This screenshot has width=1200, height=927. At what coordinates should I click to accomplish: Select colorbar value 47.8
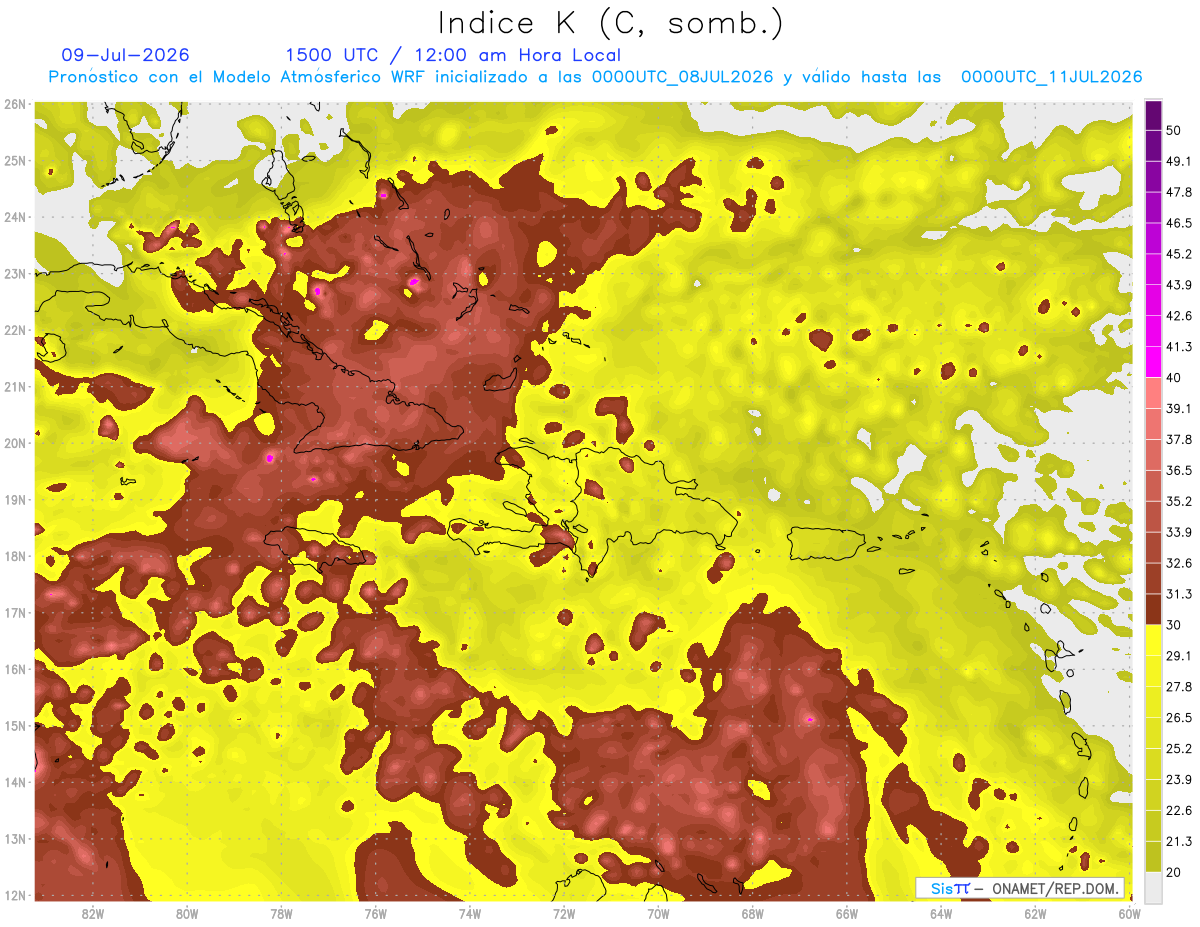(x=1178, y=192)
